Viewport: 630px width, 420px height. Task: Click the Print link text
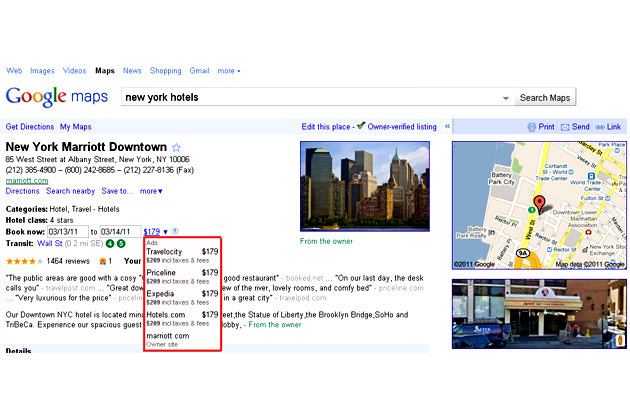tap(546, 127)
